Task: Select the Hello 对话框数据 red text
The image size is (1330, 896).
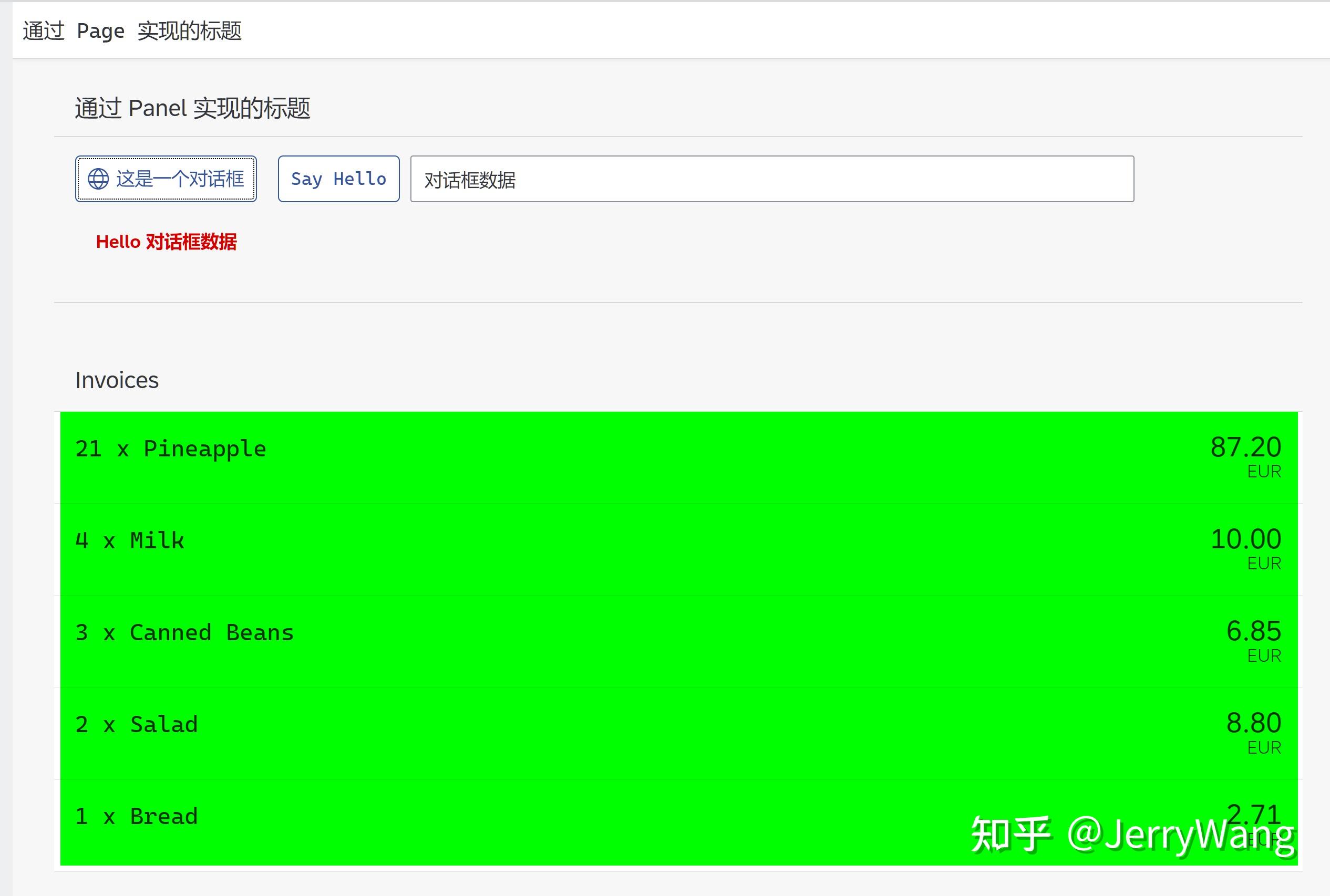Action: pyautogui.click(x=167, y=242)
